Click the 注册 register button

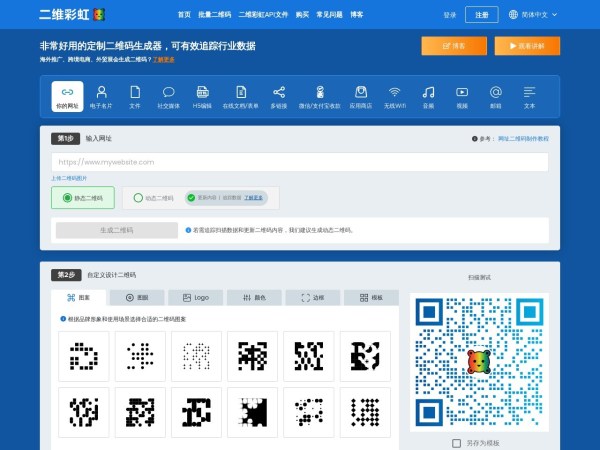click(x=482, y=15)
